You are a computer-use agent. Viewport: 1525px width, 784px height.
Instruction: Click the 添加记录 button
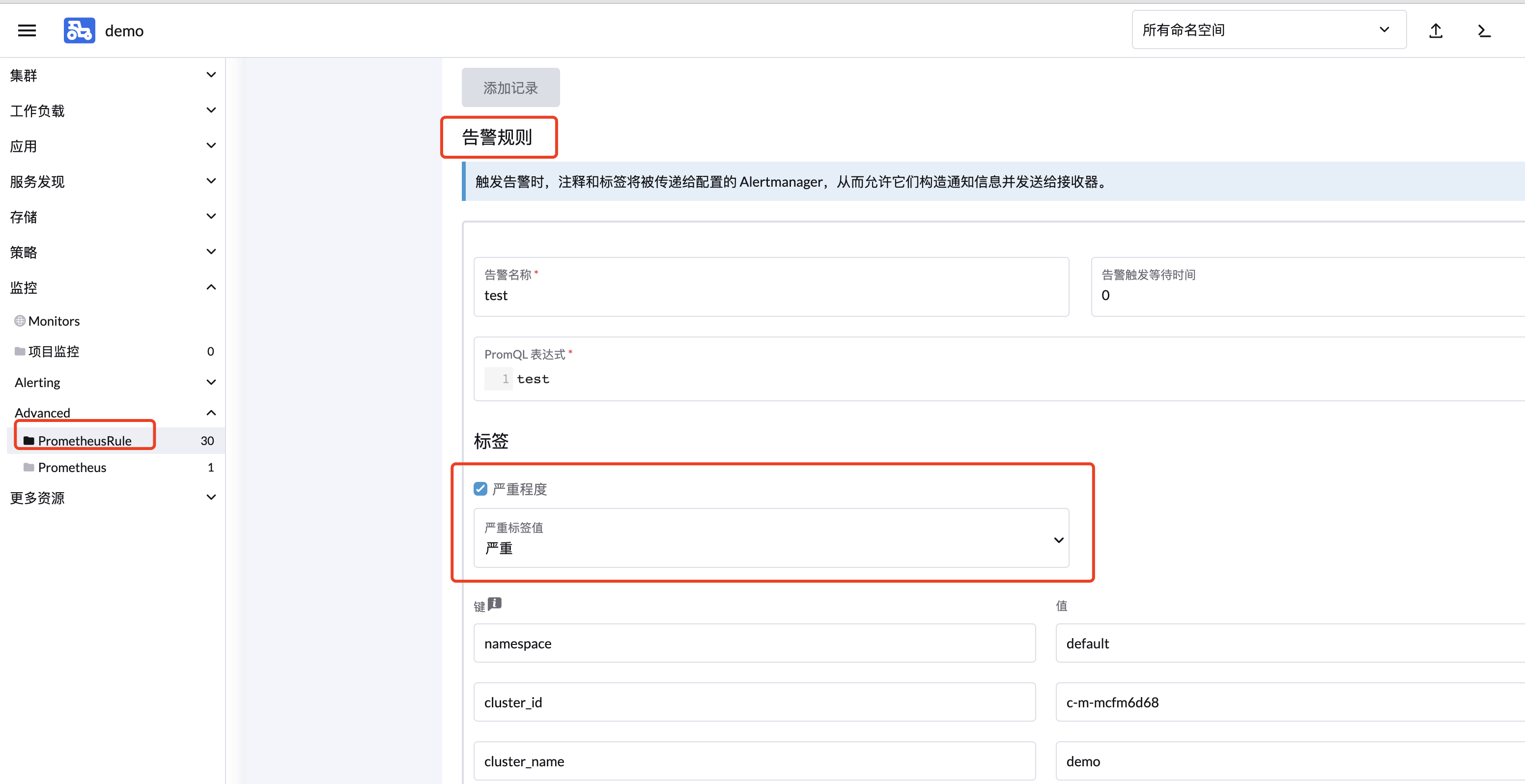click(510, 87)
